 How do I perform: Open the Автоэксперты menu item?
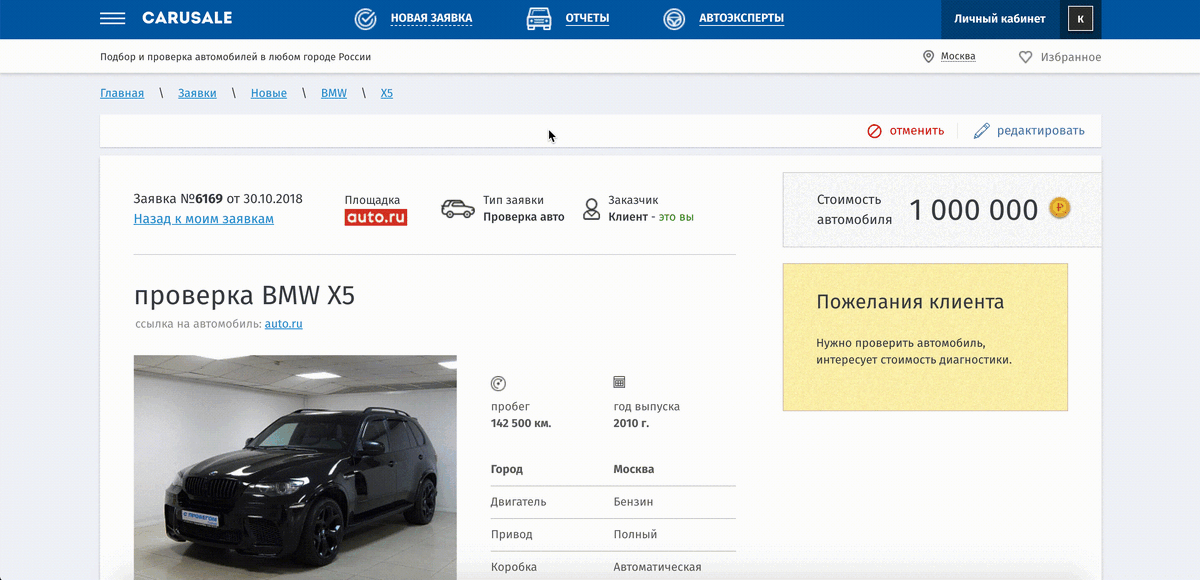(741, 19)
